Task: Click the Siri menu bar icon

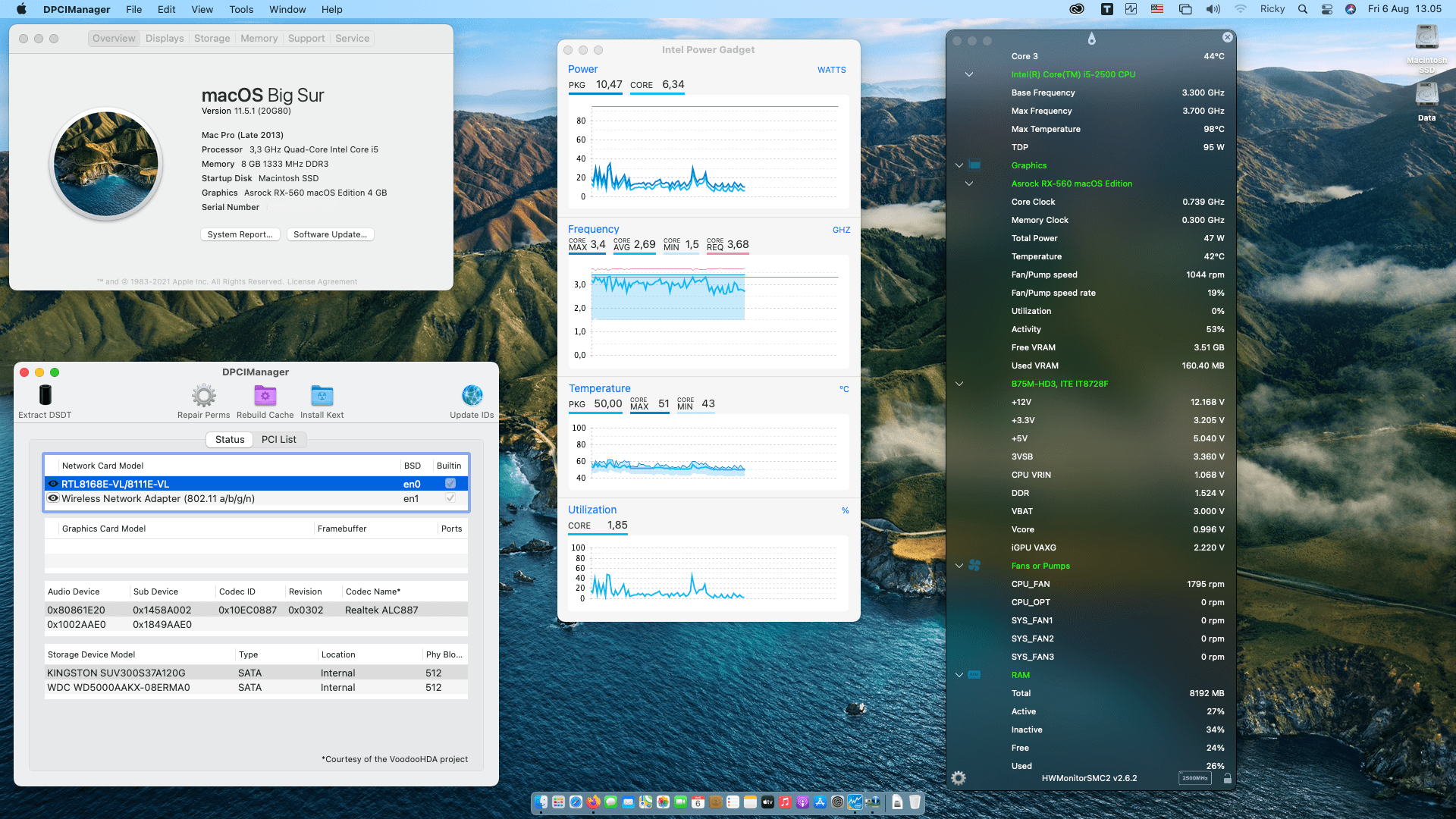Action: click(1351, 9)
